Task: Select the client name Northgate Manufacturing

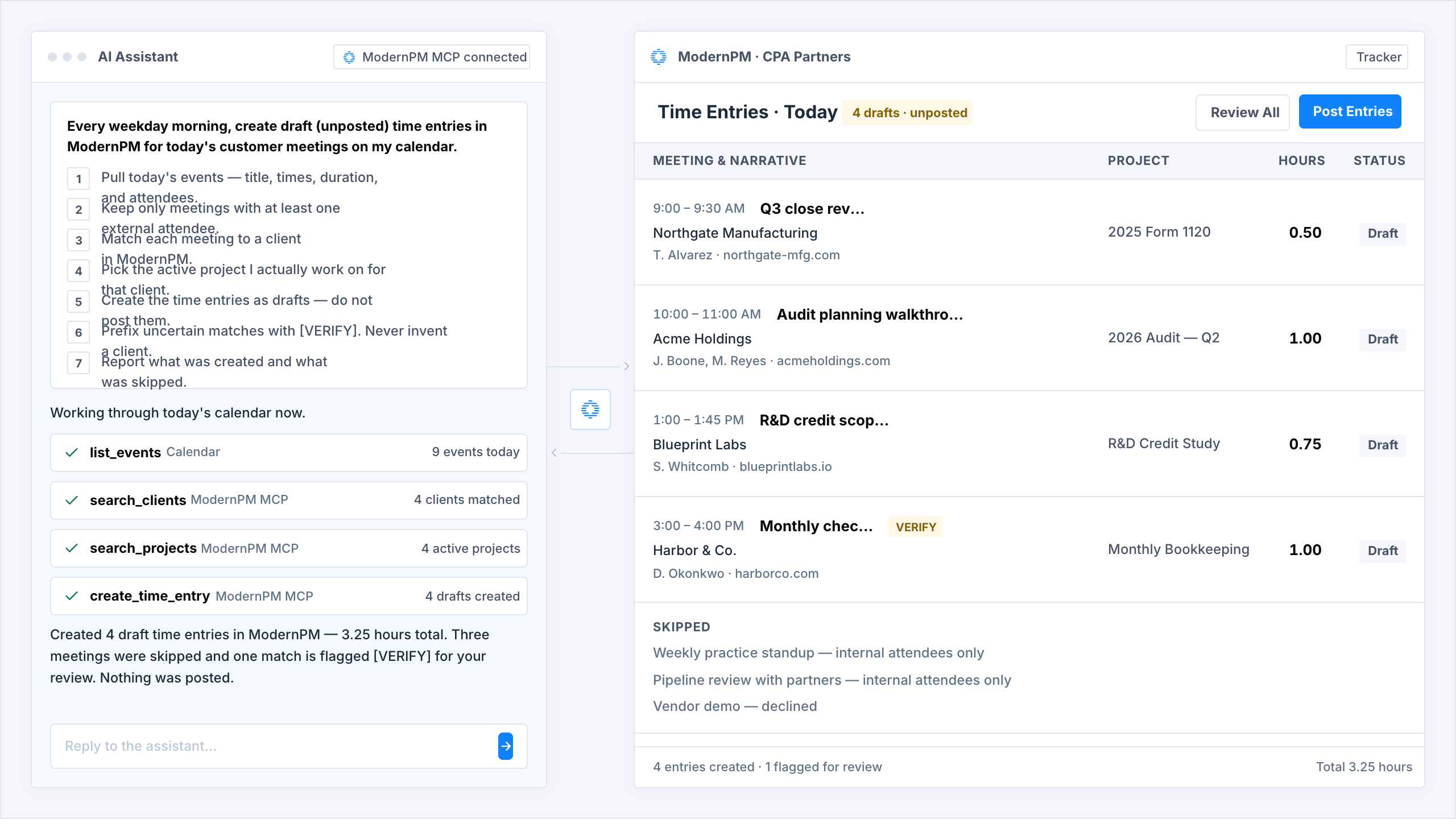Action: click(735, 233)
